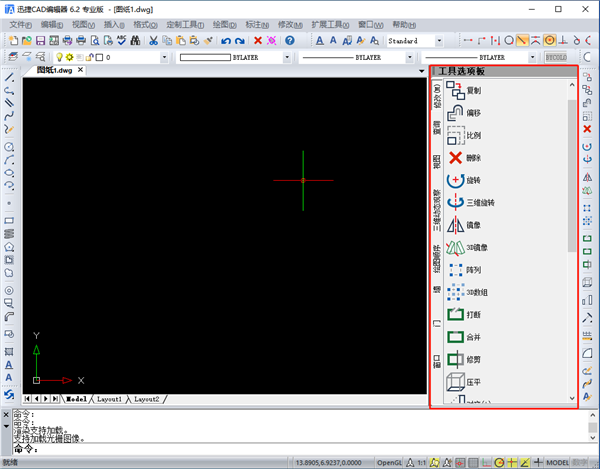Toggle the layer lock padlock icon
Viewport: 600px width, 469px height.
point(90,57)
